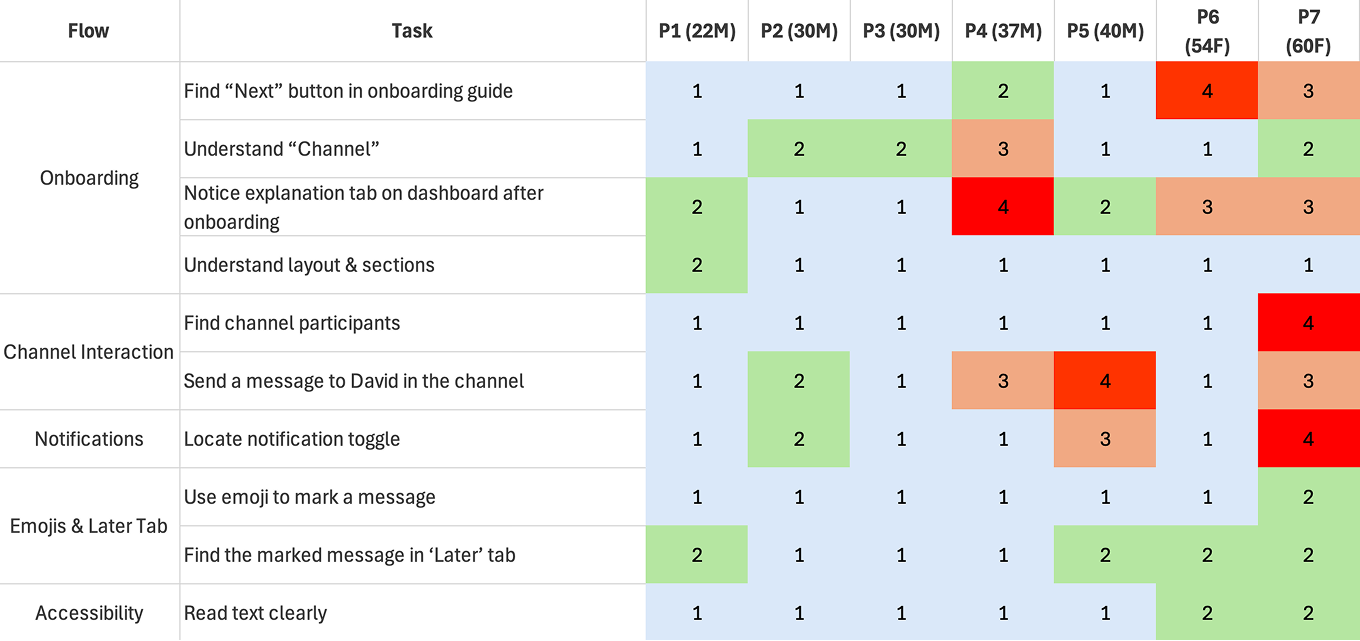Screen dimensions: 1360x641
Task: Select the red P4 cell for explanation tab task
Action: click(x=1003, y=207)
